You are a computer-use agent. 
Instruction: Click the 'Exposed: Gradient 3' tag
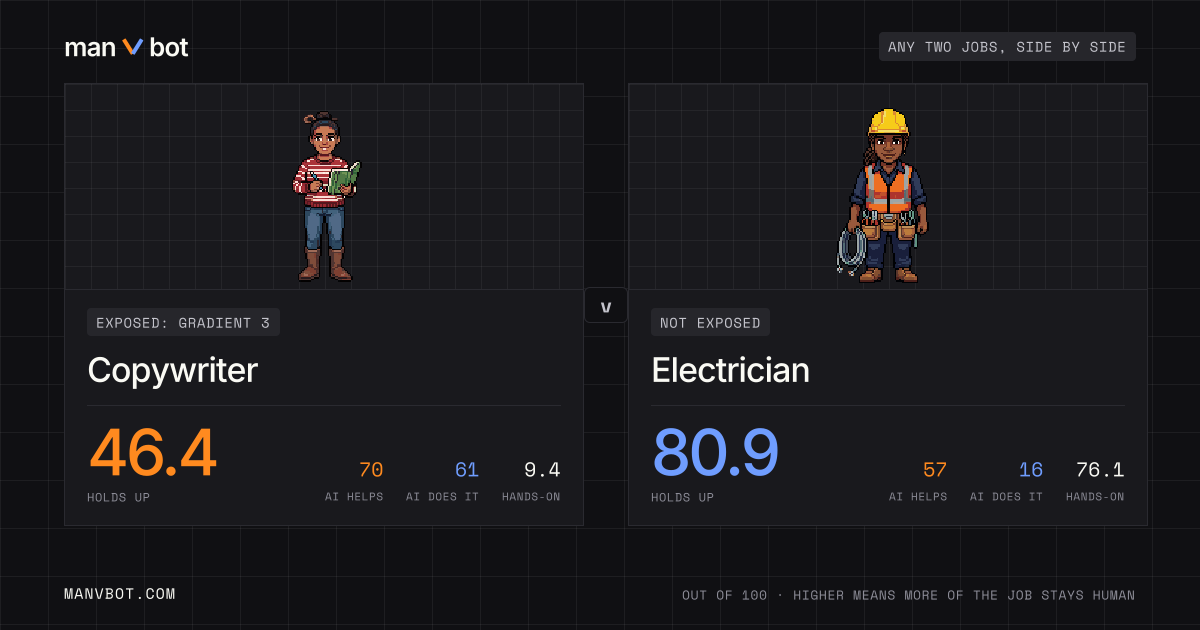pos(183,322)
